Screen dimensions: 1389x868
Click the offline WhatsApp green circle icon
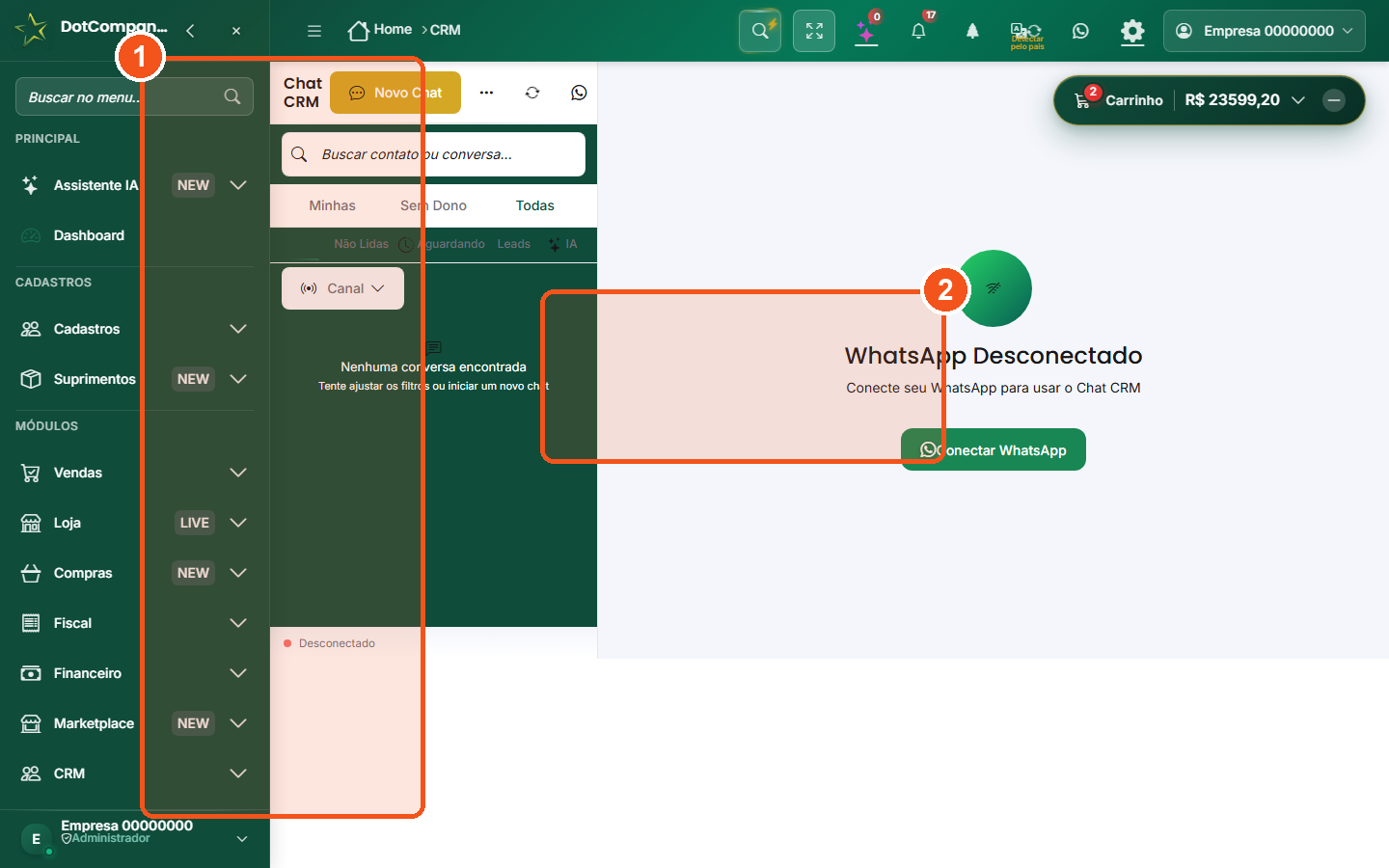pyautogui.click(x=994, y=288)
